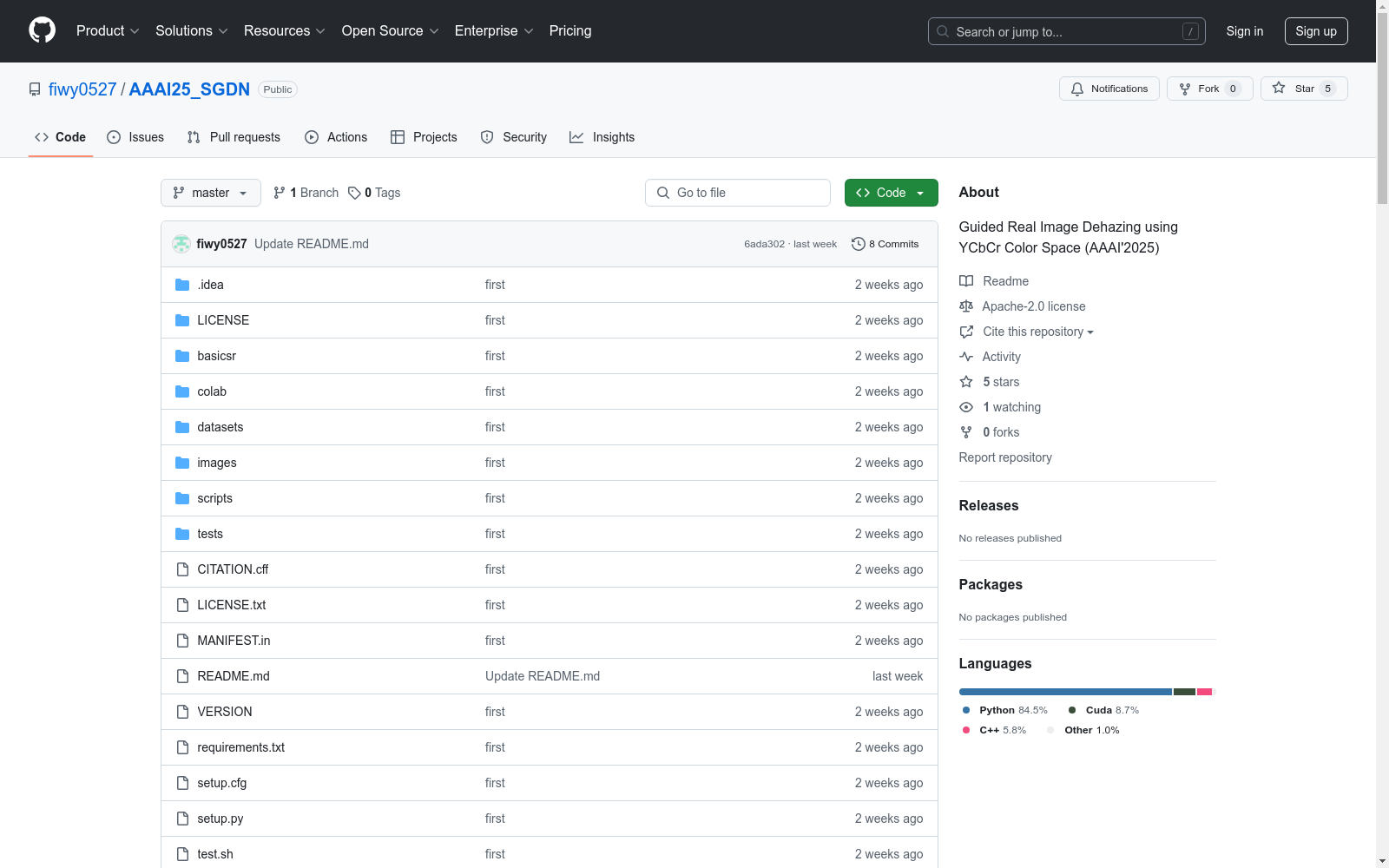Click the file icon for setup.py
Image resolution: width=1389 pixels, height=868 pixels.
pos(182,819)
